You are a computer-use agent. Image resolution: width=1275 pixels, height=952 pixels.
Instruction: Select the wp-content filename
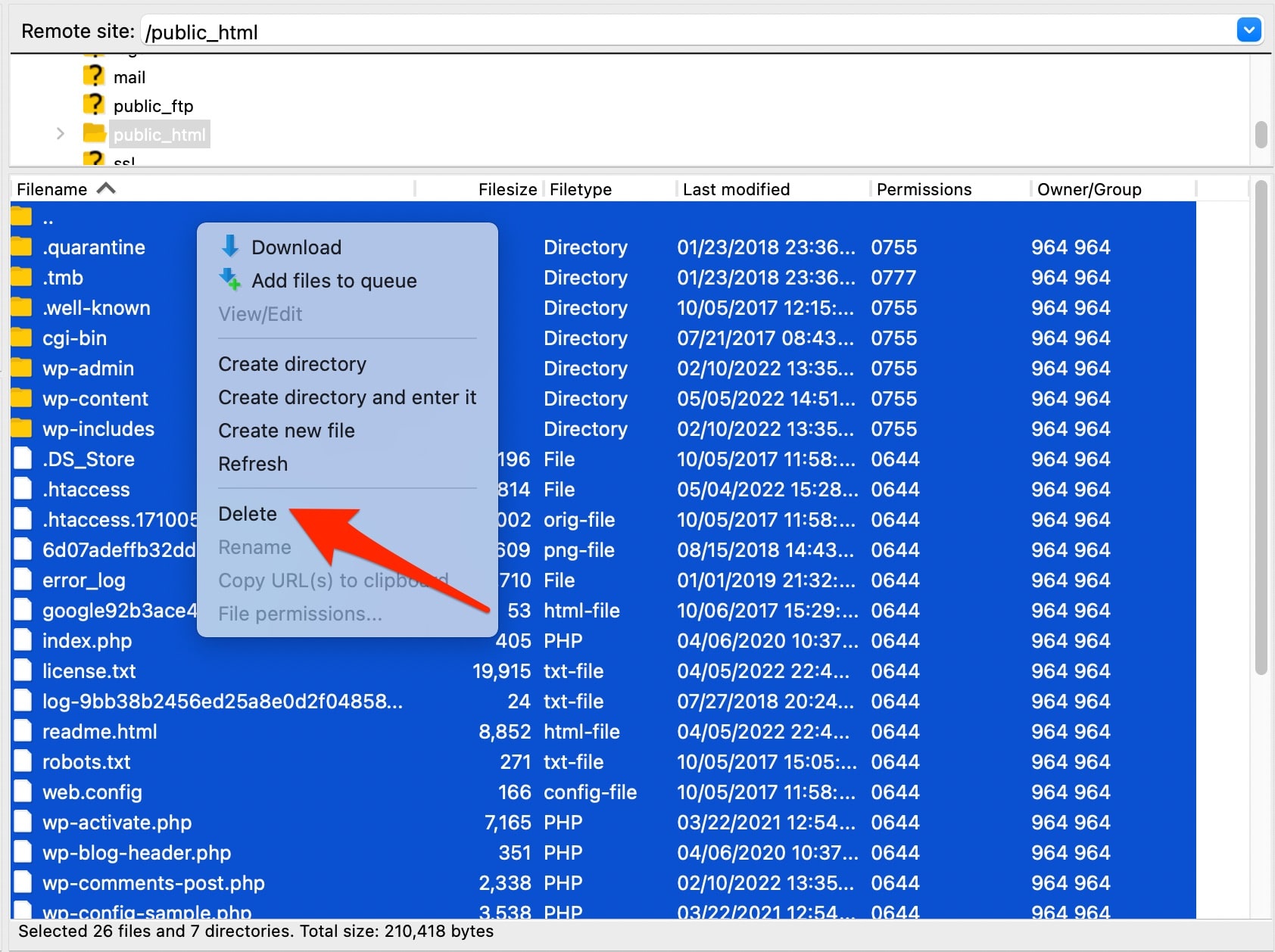click(95, 399)
